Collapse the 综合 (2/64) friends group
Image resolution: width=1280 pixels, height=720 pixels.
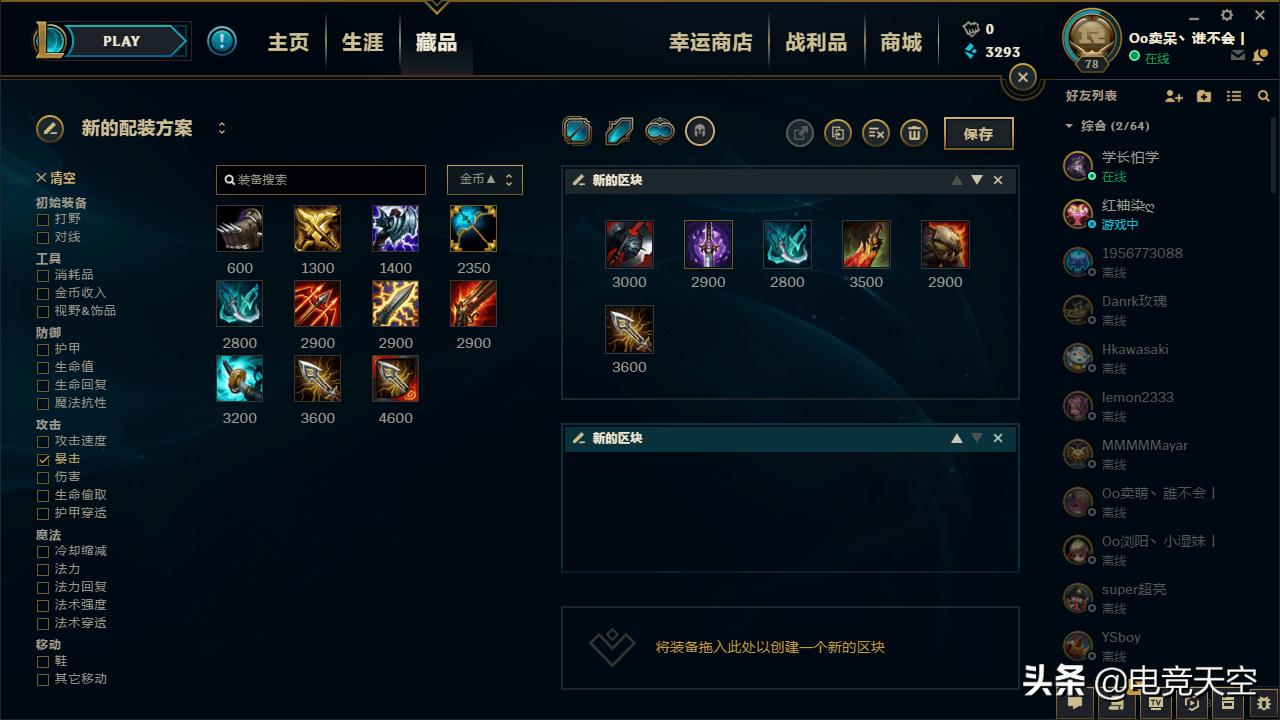coord(1069,126)
